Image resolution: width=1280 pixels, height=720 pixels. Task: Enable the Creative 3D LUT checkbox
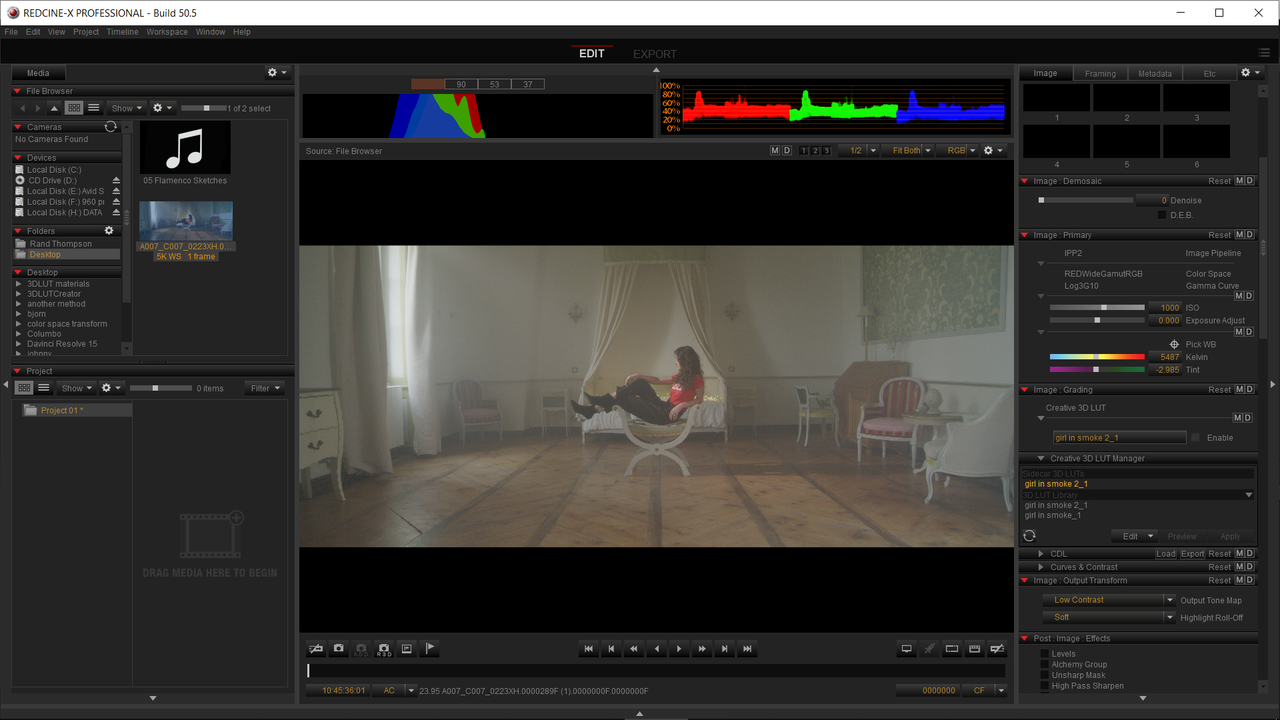coord(1195,438)
